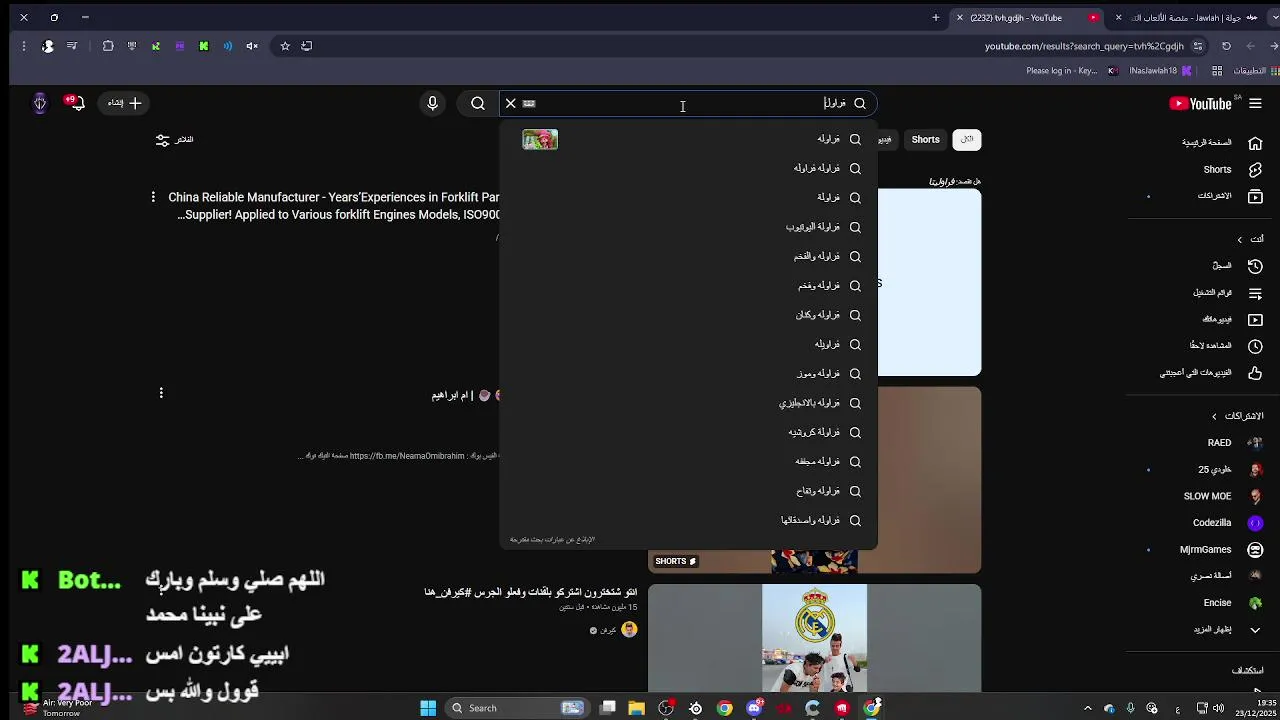Click the taskbar Search box
Viewport: 1280px width, 720px height.
click(517, 708)
